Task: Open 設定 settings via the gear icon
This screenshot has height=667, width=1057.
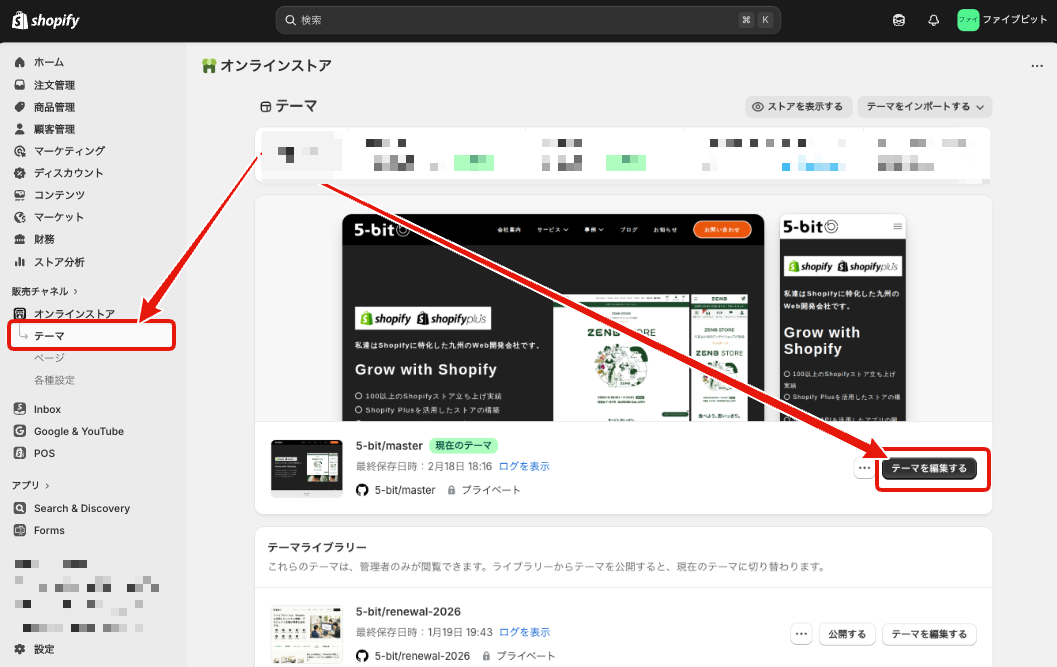Action: point(20,648)
